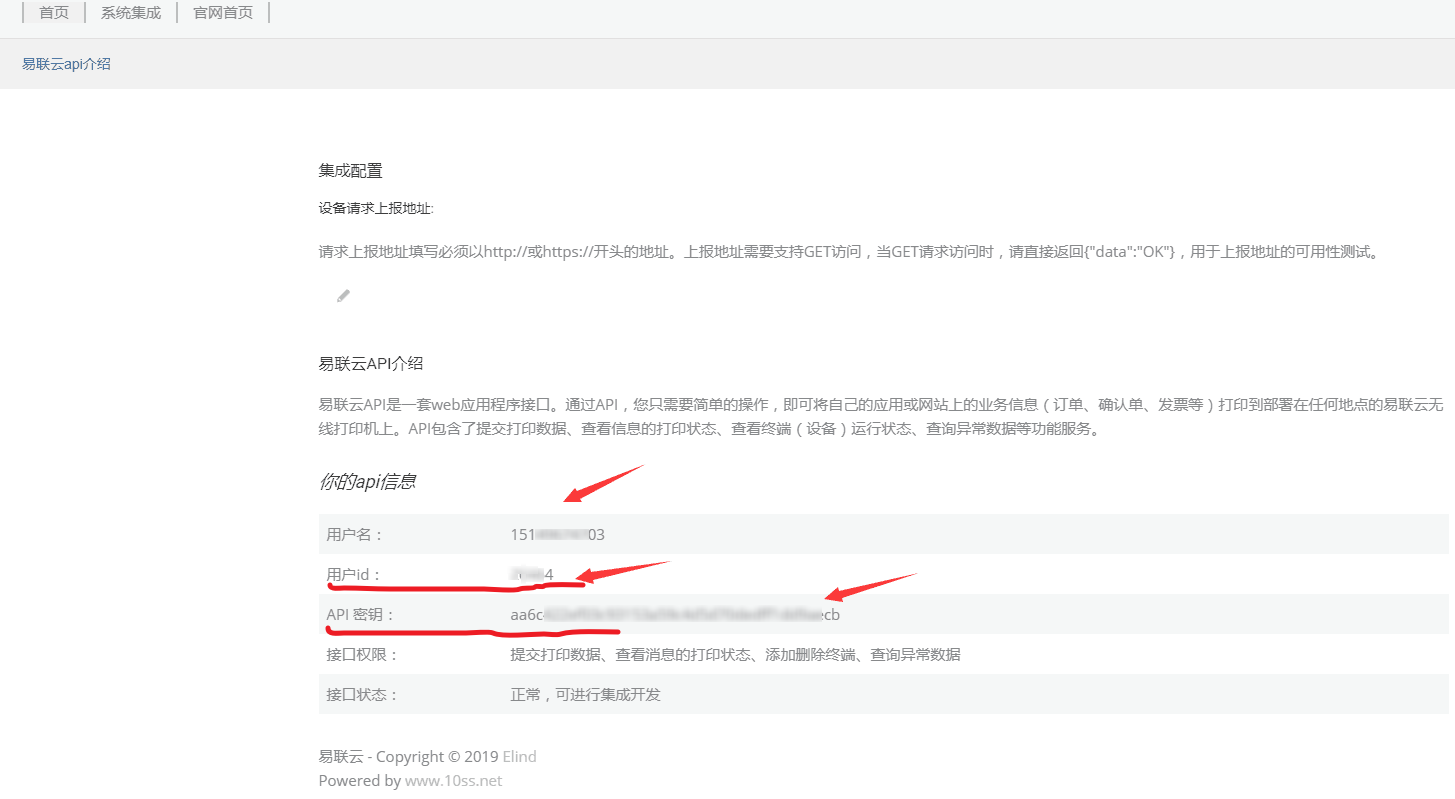
Task: Click the 易联云api介绍 breadcrumb link
Action: (x=66, y=64)
